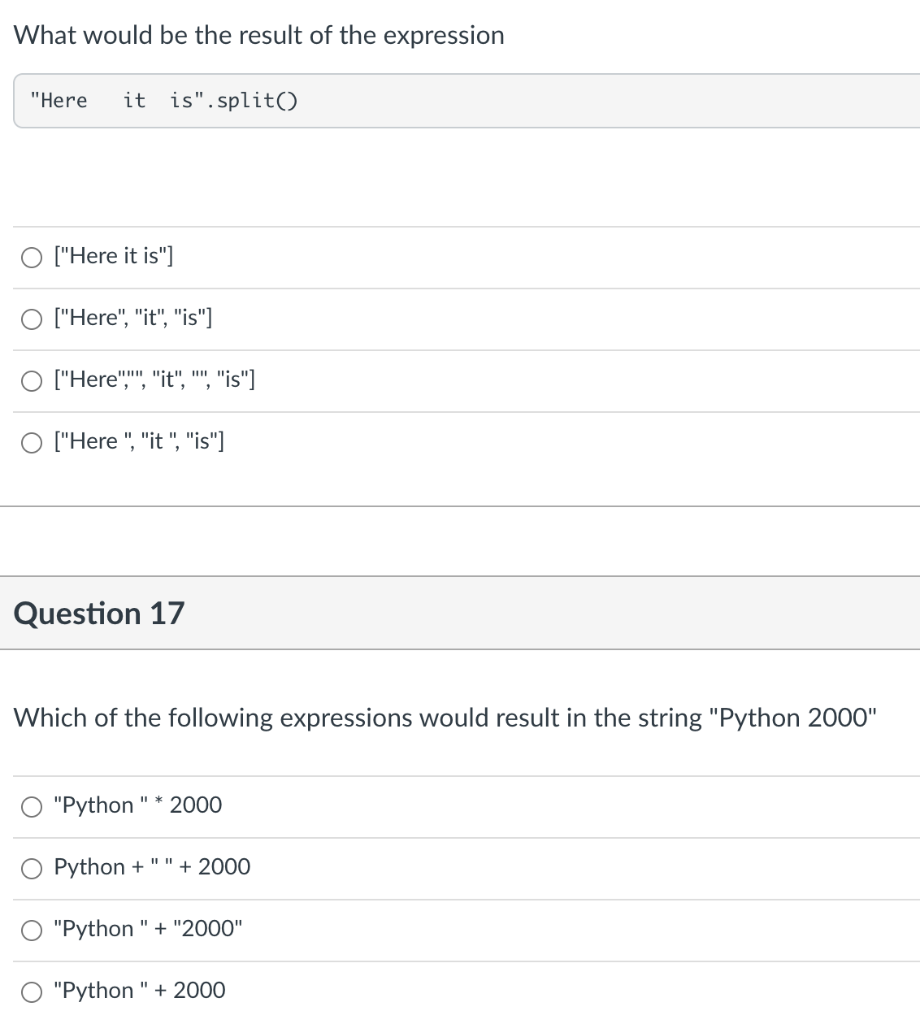Click label text ["Here ", "it ", "is"] with trailing spaces
920x1024 pixels.
[139, 442]
